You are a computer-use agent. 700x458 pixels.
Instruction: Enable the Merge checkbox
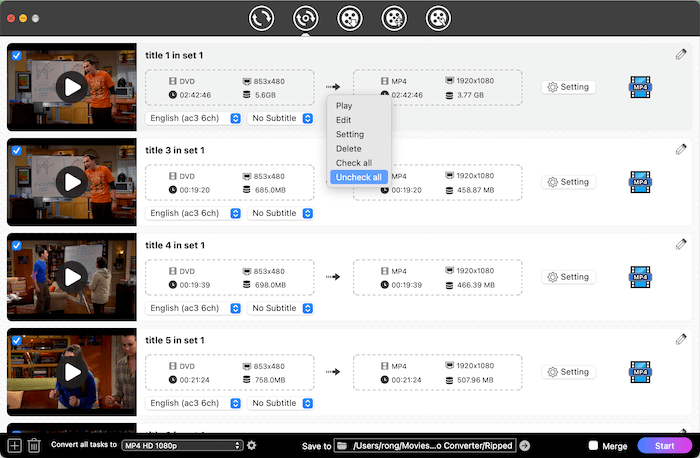594,445
